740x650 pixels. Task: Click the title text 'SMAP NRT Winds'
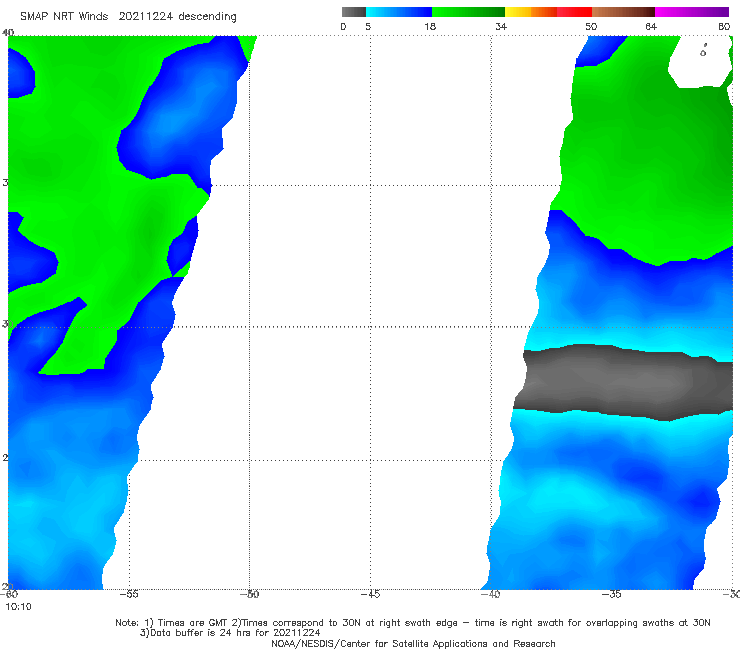[x=64, y=16]
